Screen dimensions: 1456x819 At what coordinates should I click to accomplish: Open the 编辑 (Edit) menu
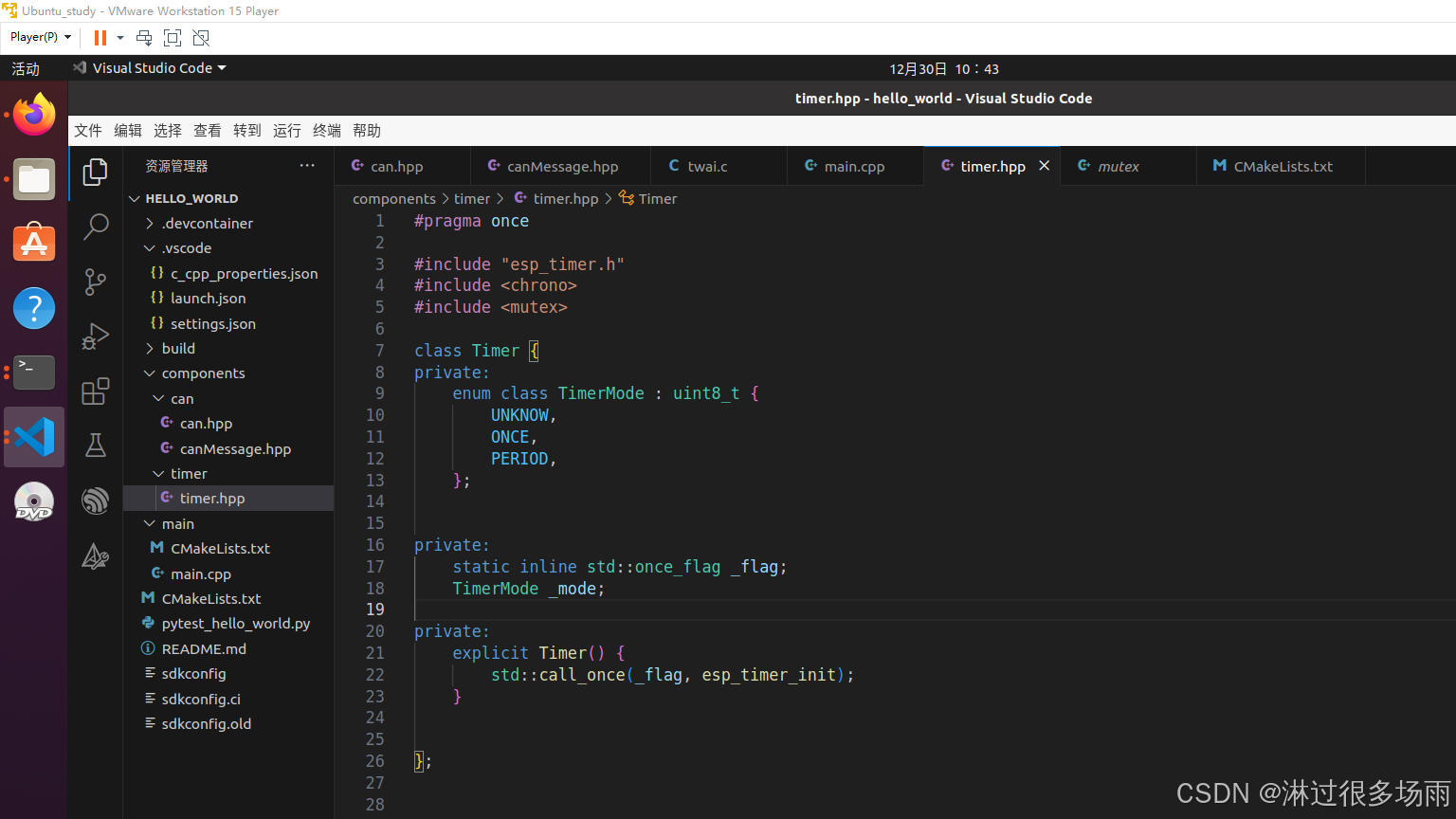click(x=128, y=131)
